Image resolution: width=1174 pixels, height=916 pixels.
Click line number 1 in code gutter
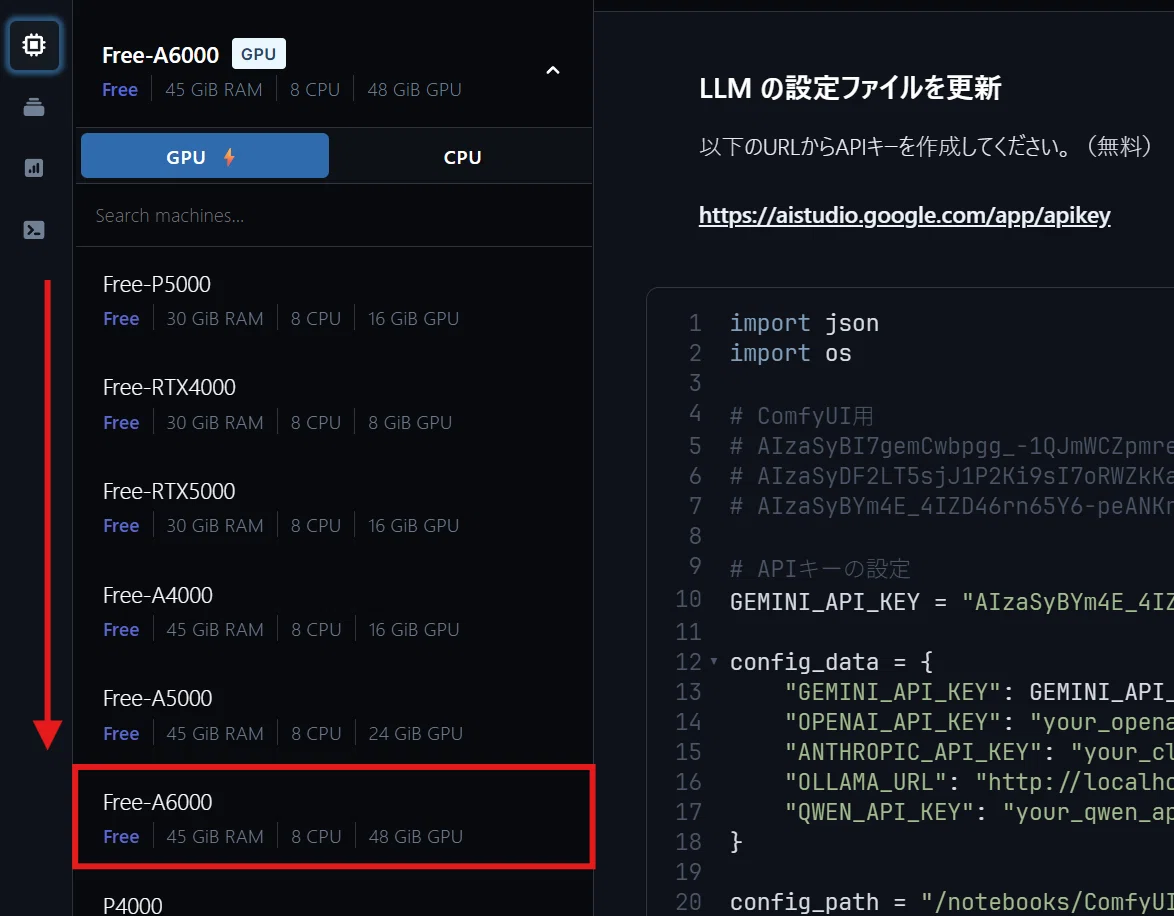[695, 323]
